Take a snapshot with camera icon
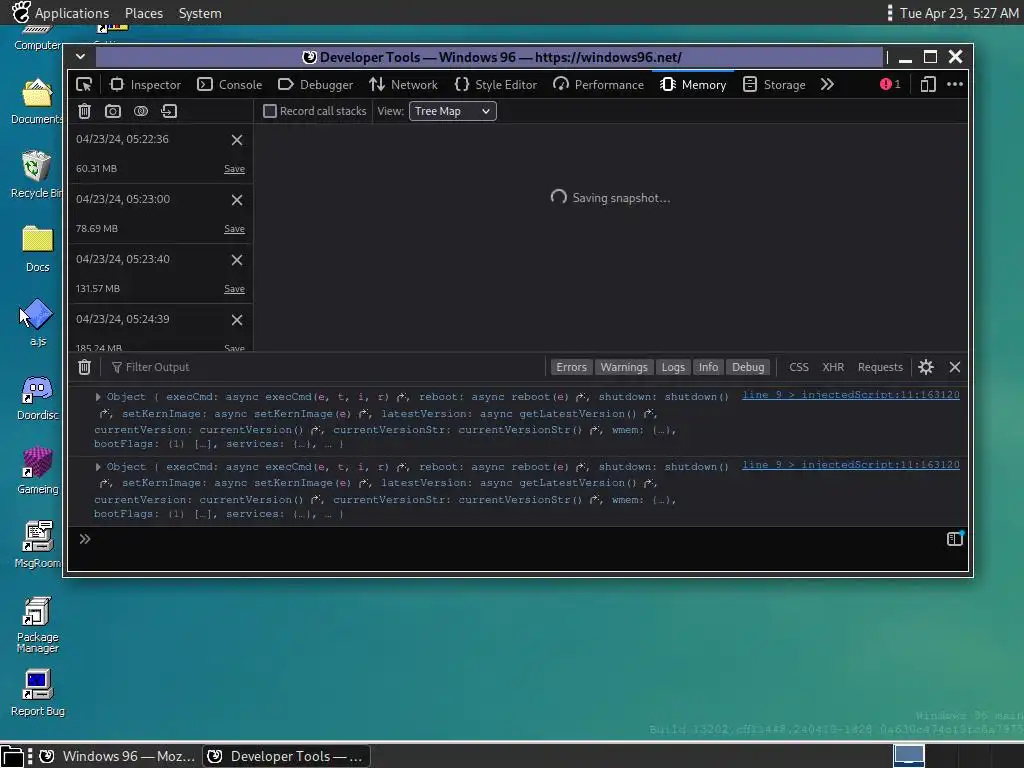 click(x=113, y=111)
